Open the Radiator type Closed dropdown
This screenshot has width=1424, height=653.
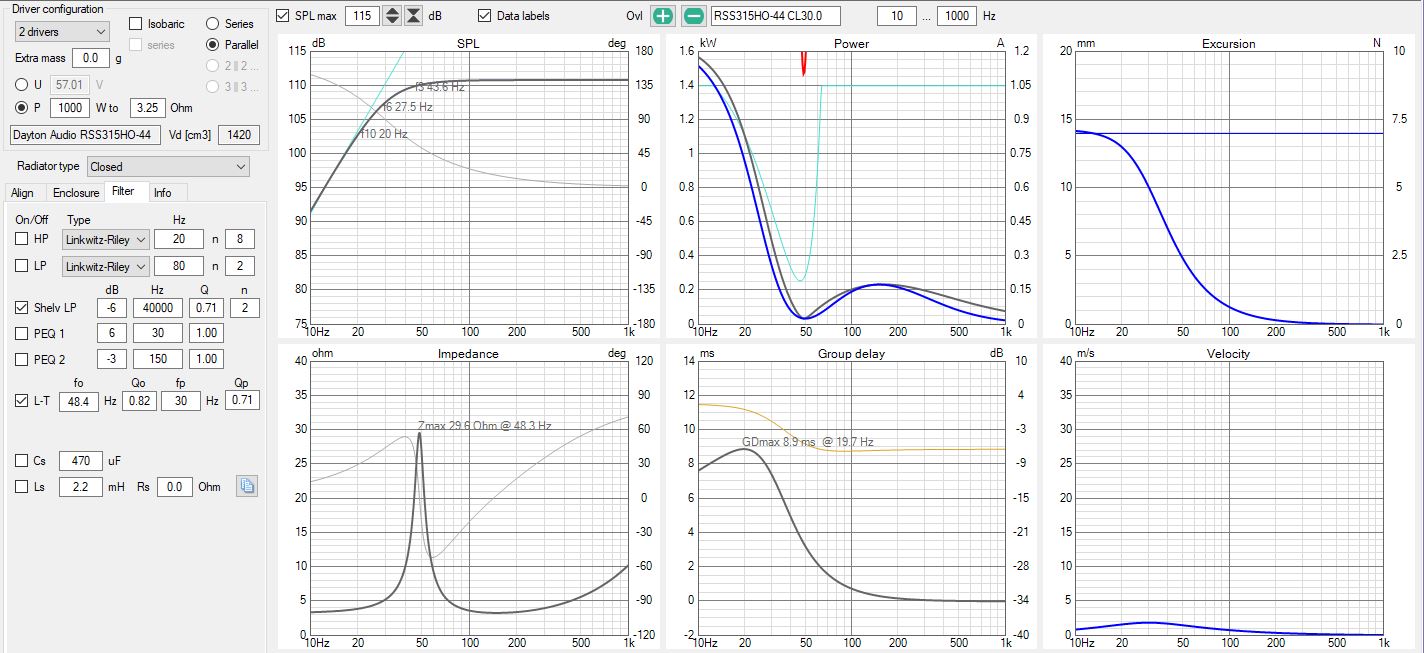coord(168,166)
